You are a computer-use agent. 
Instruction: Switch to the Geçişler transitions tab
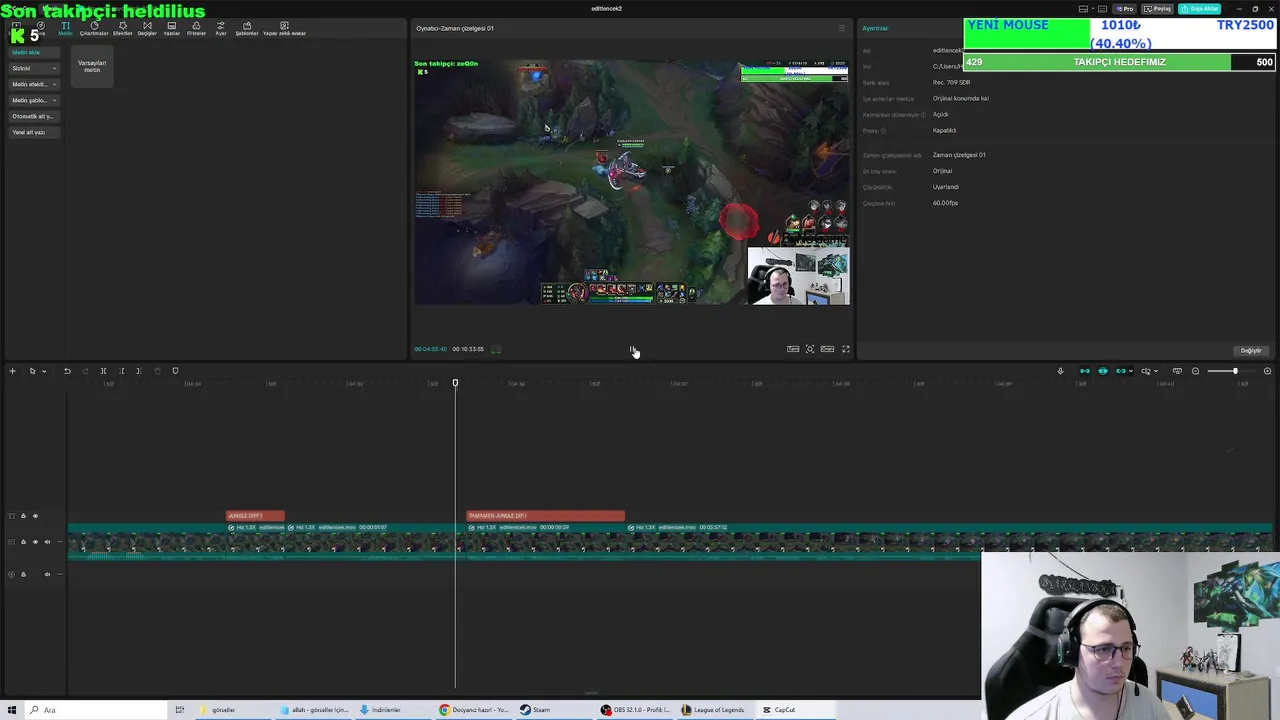pyautogui.click(x=147, y=28)
